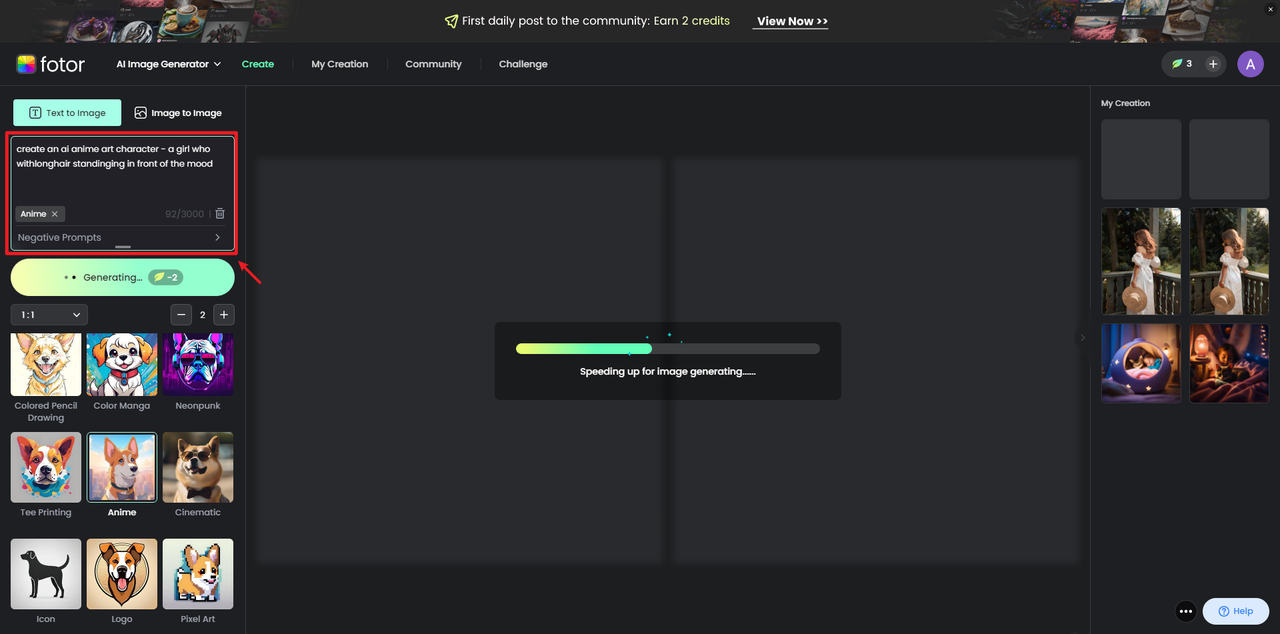Open the 1:1 aspect ratio dropdown

coord(49,315)
